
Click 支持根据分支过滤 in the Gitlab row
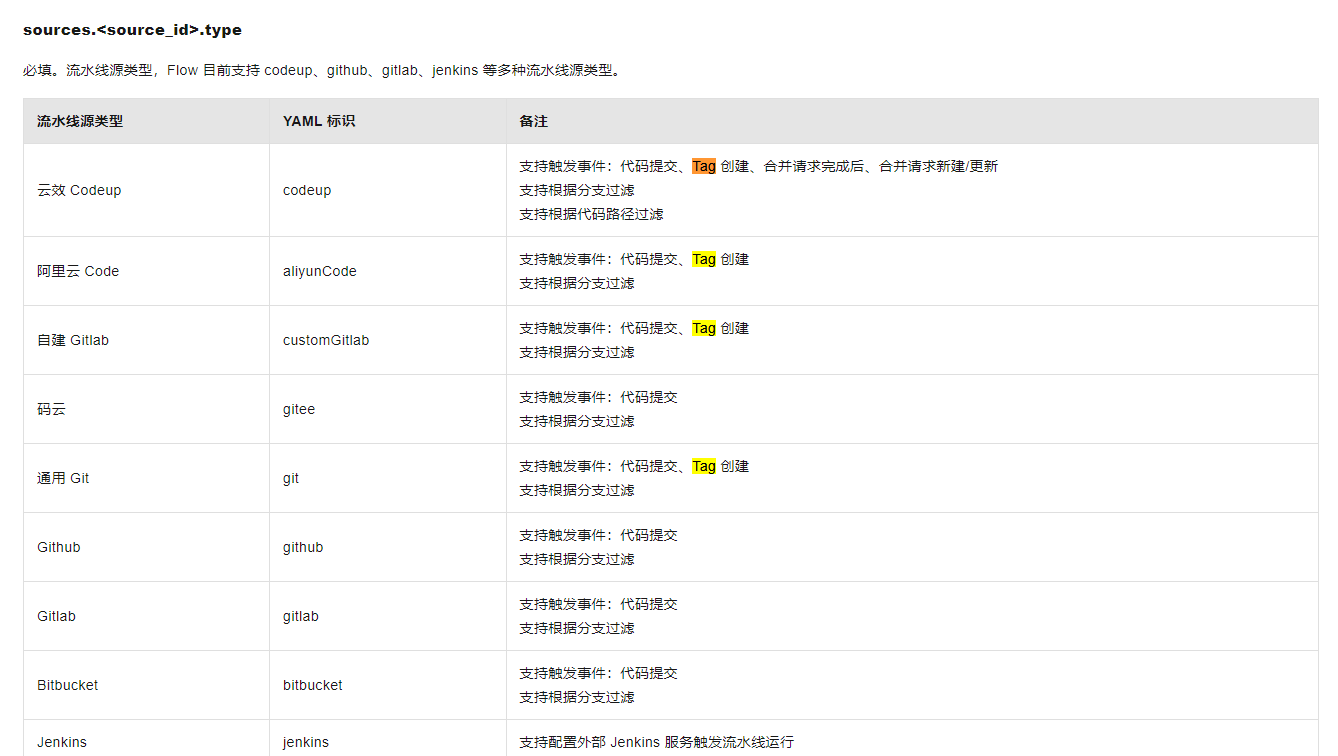577,628
